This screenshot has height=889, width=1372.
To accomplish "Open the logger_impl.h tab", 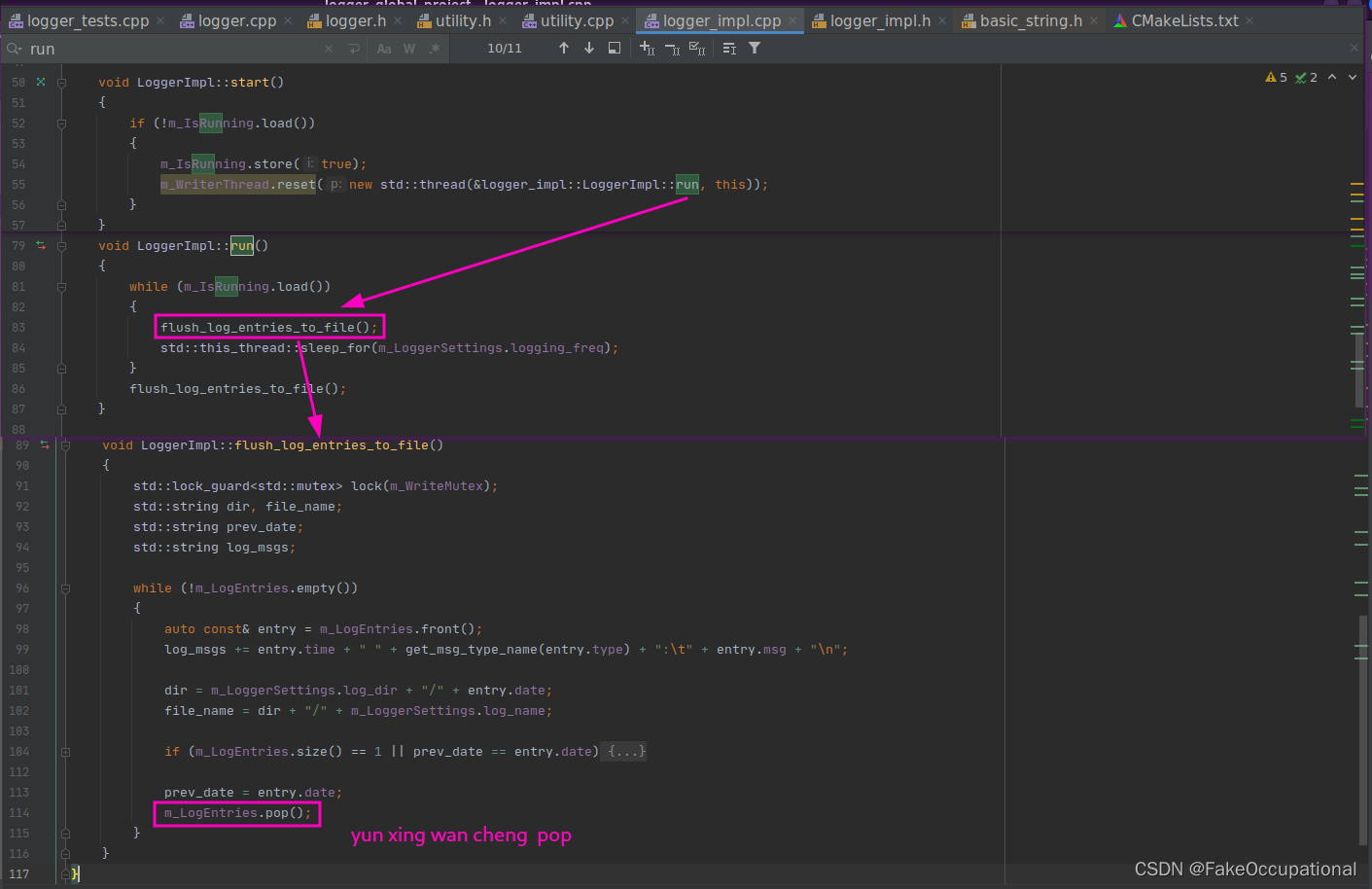I will click(x=880, y=20).
